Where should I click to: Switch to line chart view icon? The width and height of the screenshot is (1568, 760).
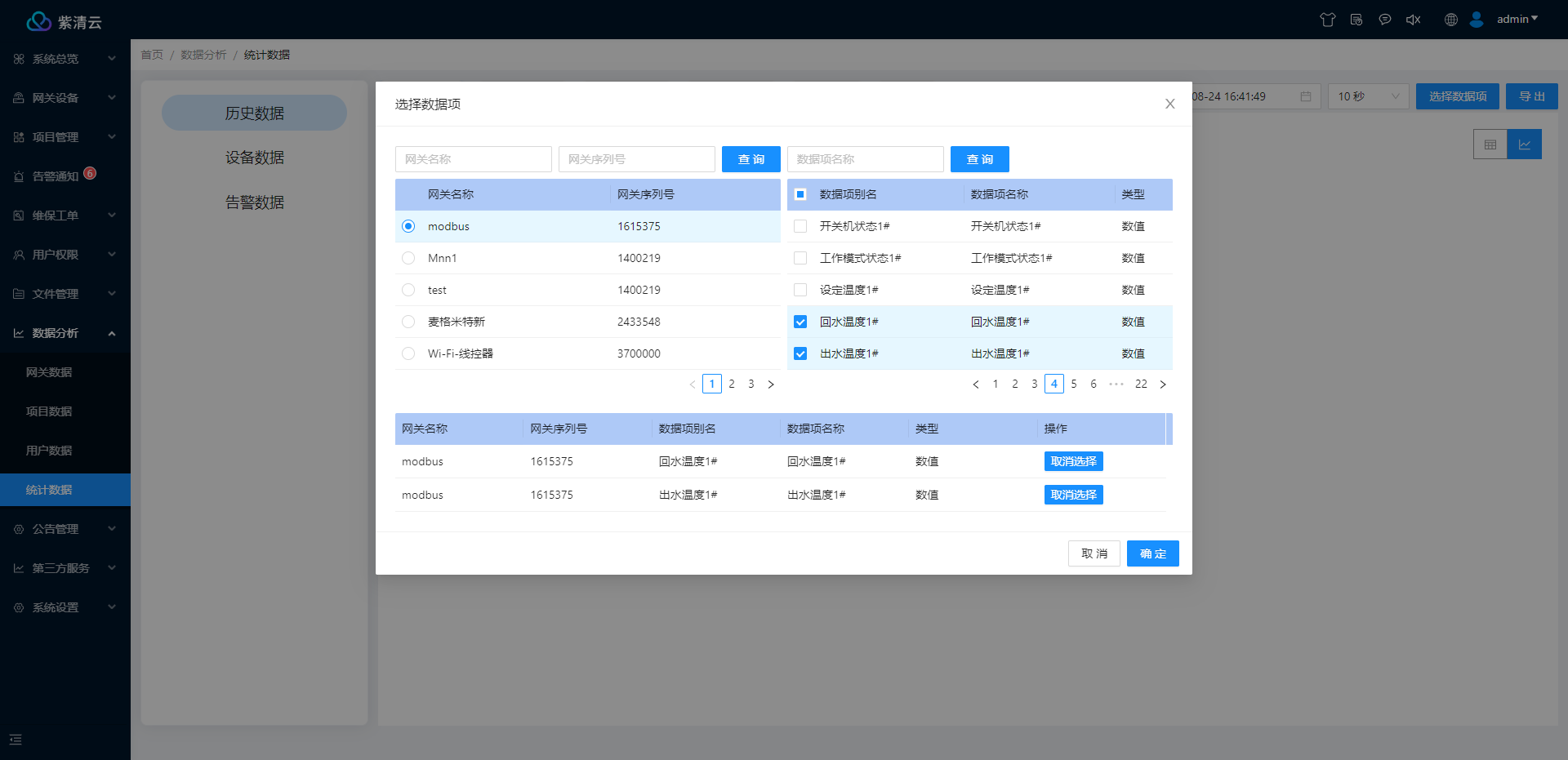[1525, 144]
